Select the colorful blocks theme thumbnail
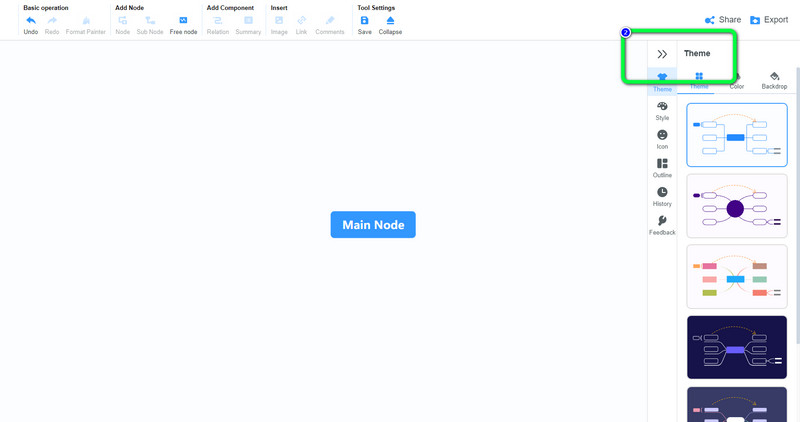This screenshot has height=422, width=800. click(737, 277)
